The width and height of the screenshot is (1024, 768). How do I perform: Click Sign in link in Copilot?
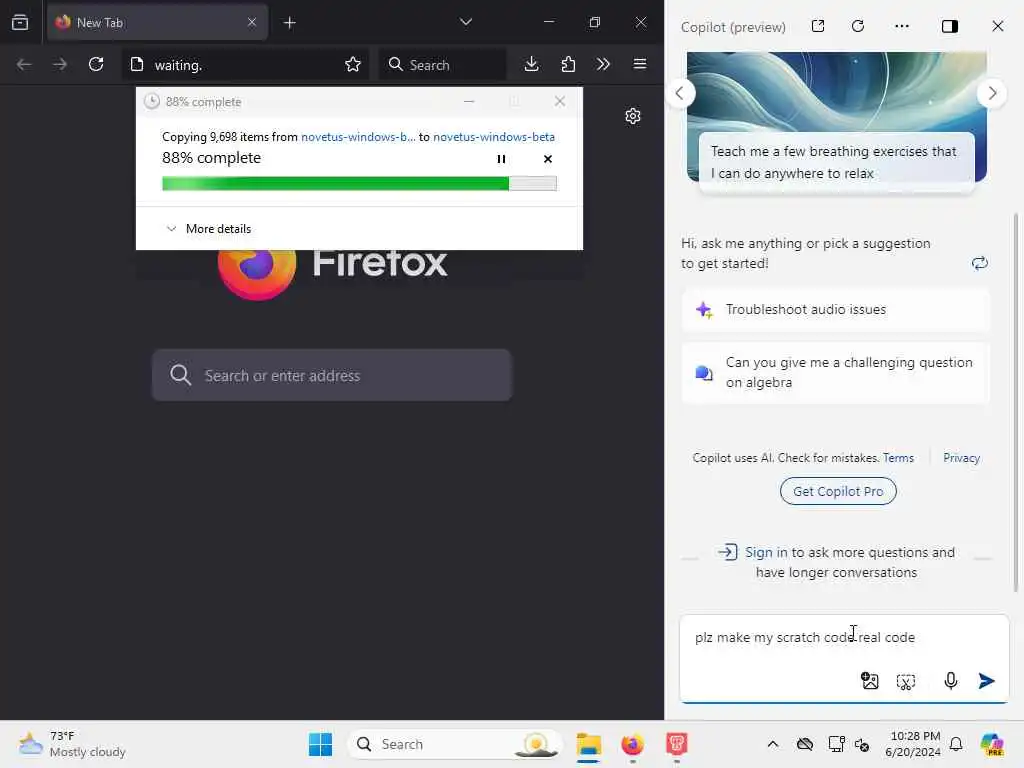click(766, 552)
